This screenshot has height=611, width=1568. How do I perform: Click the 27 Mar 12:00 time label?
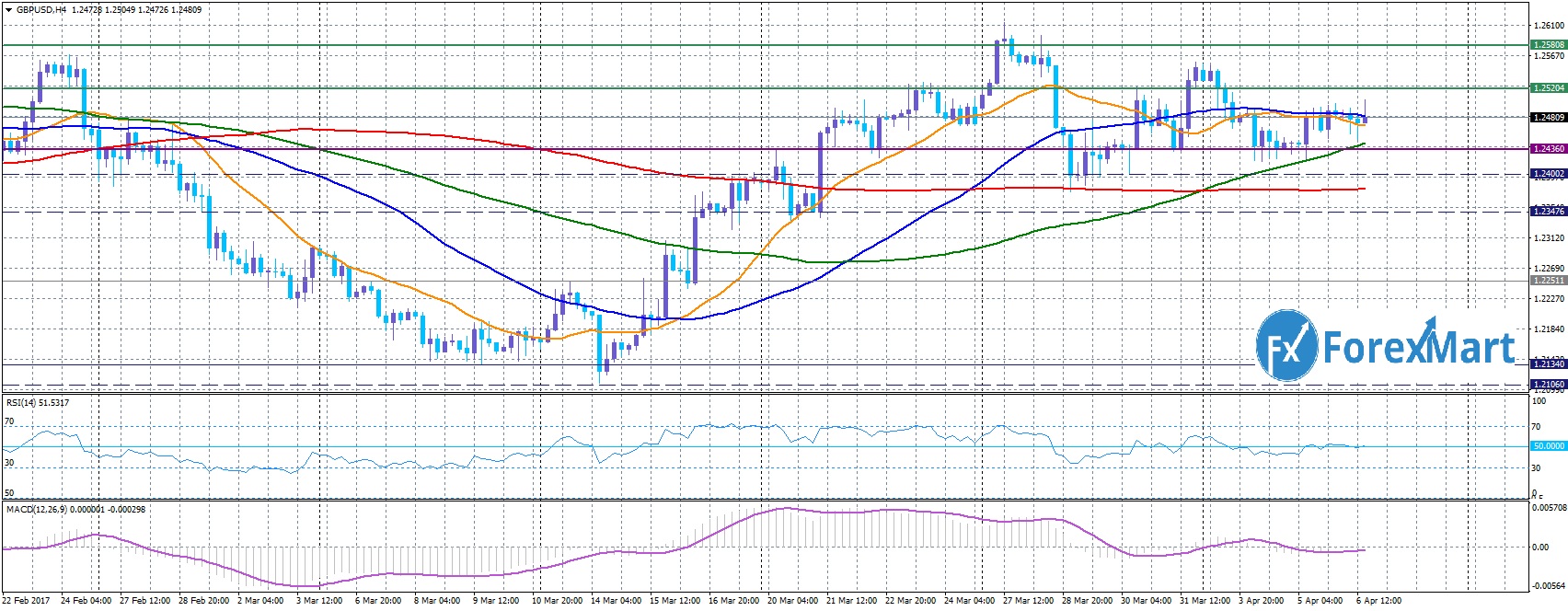point(1029,601)
